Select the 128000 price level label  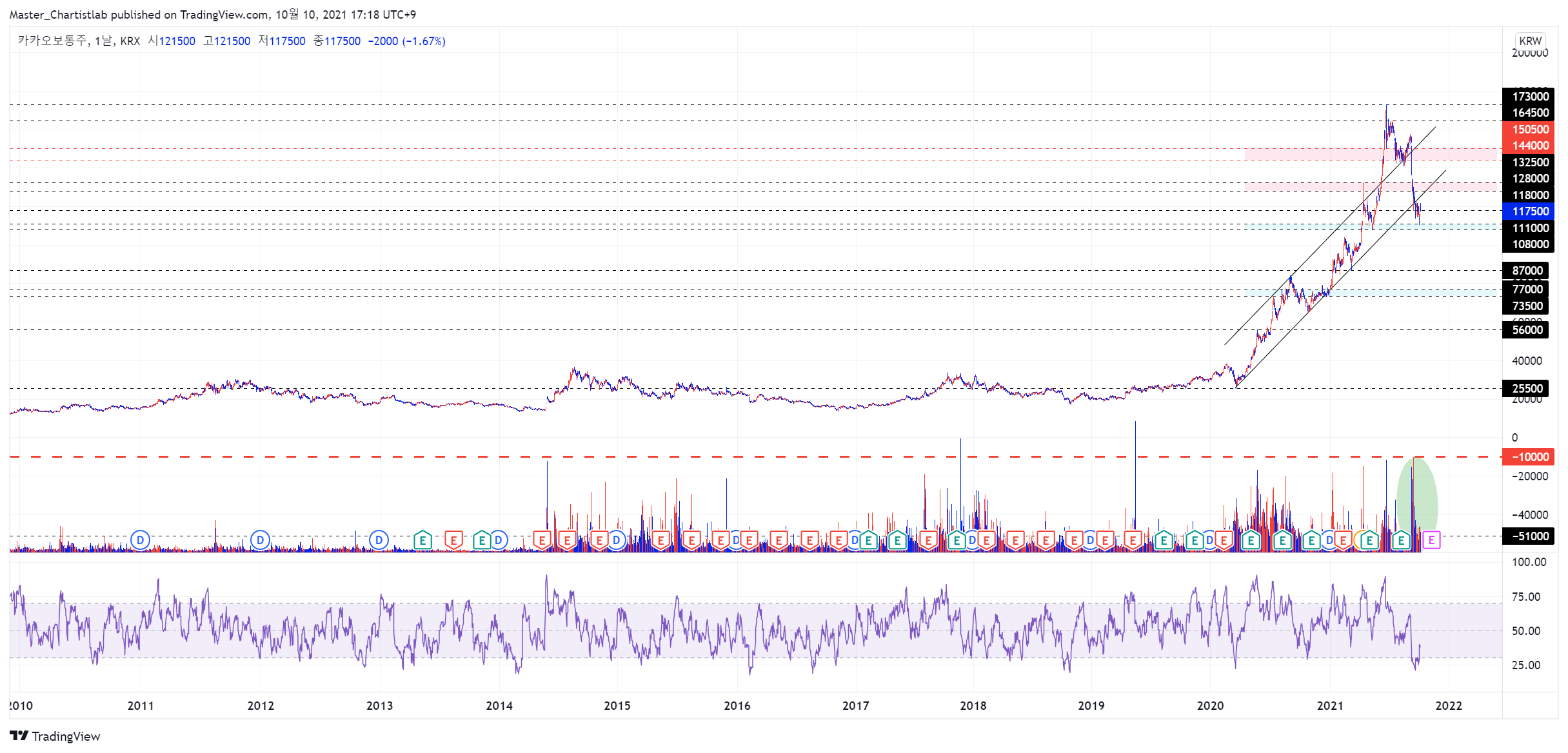point(1529,179)
